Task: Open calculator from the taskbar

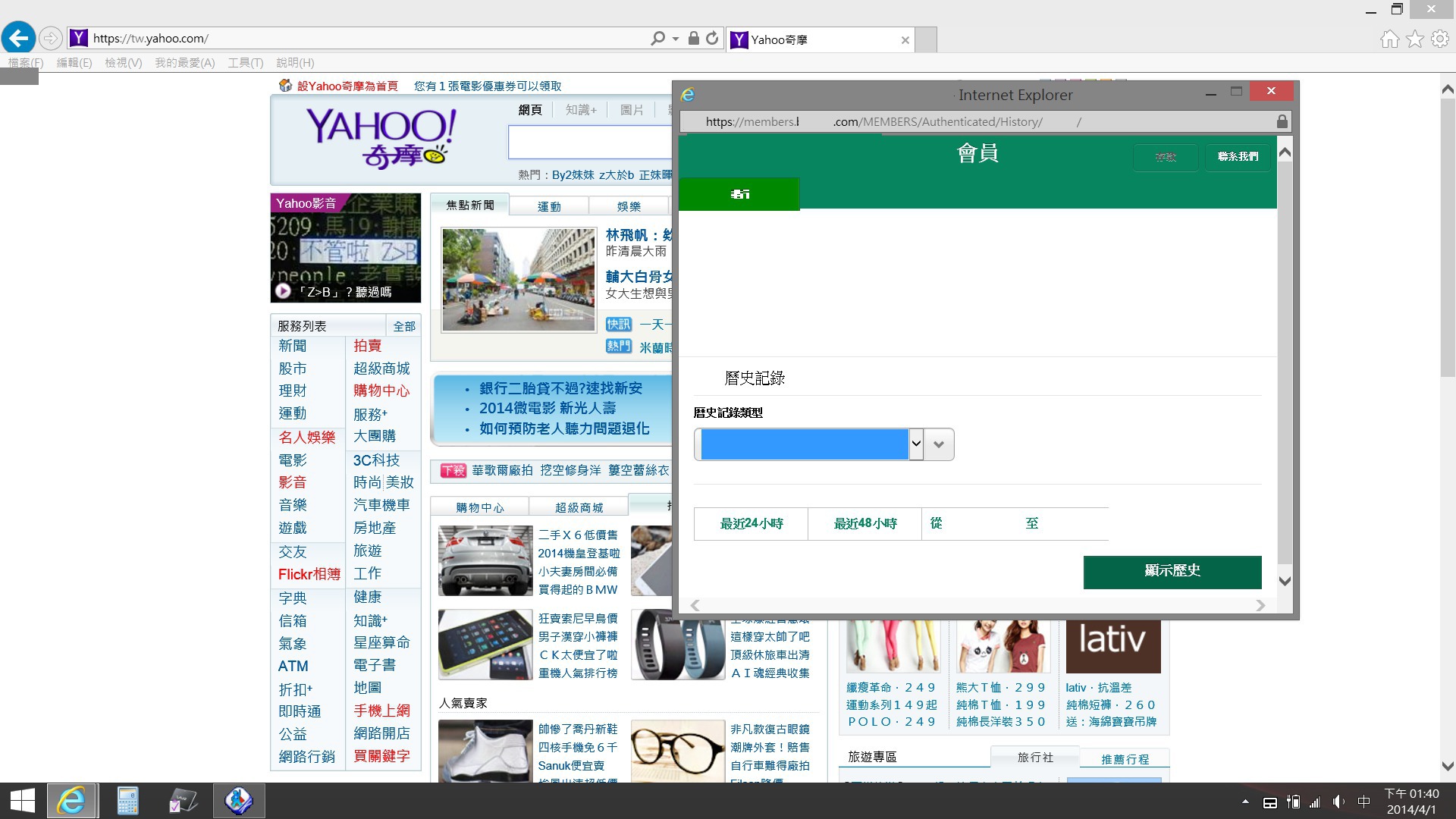Action: point(127,801)
